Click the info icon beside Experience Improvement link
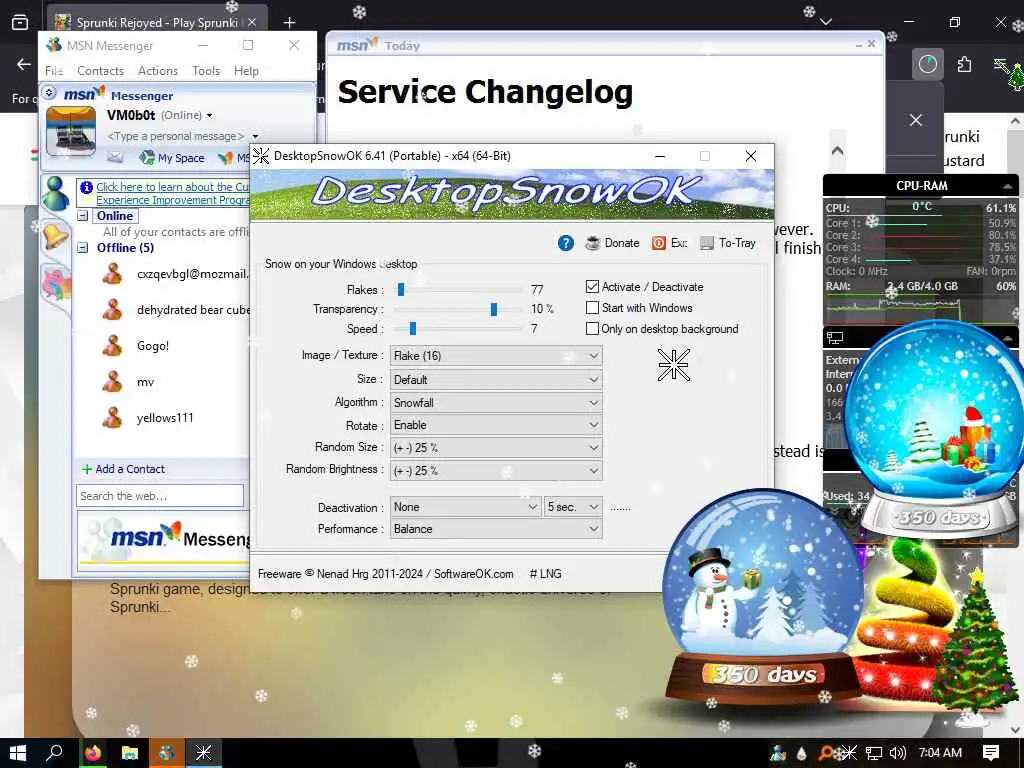The height and width of the screenshot is (768, 1024). coord(86,187)
